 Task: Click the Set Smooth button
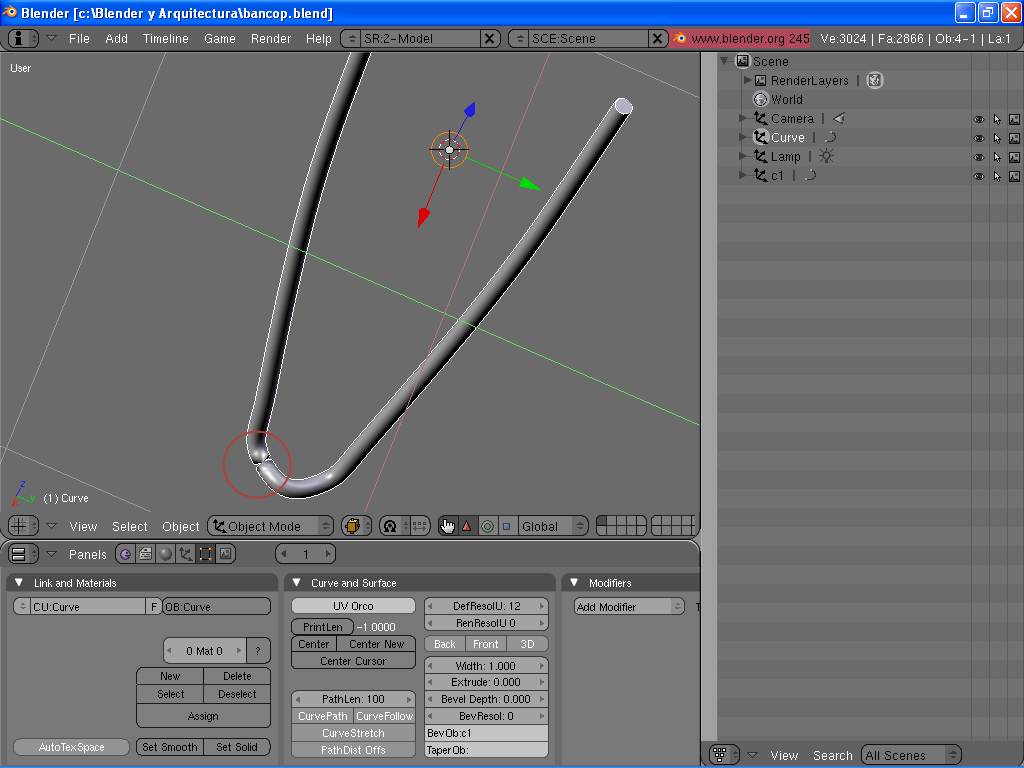170,746
